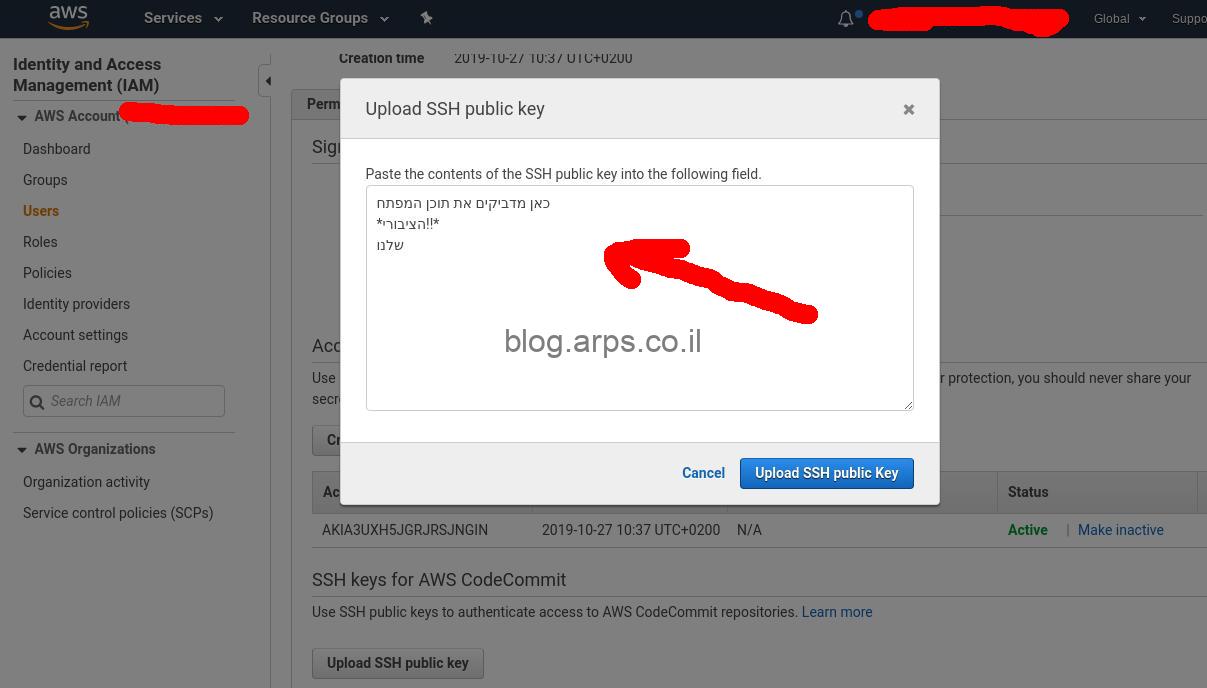Make access key AKIA3UXH5JGRJRSJNGIN inactive
The width and height of the screenshot is (1207, 688).
pos(1120,530)
